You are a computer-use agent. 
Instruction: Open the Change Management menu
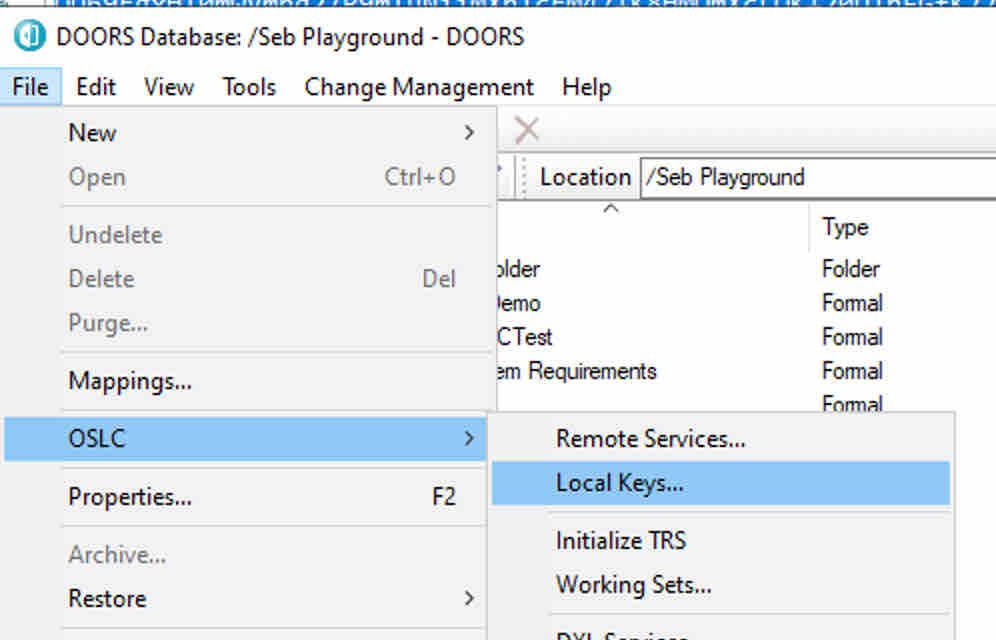(419, 87)
